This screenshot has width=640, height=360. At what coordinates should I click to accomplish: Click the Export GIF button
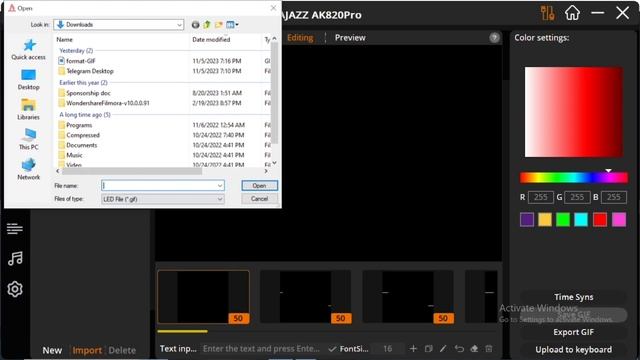(x=573, y=332)
